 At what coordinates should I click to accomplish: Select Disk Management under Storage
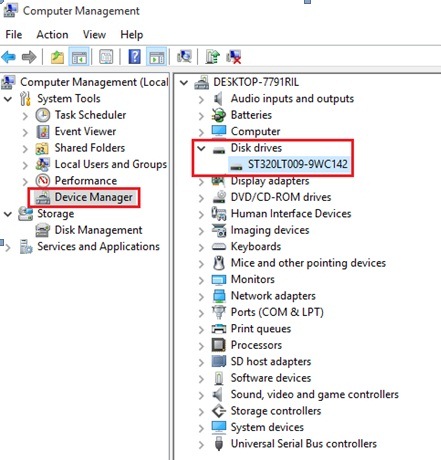coord(98,230)
